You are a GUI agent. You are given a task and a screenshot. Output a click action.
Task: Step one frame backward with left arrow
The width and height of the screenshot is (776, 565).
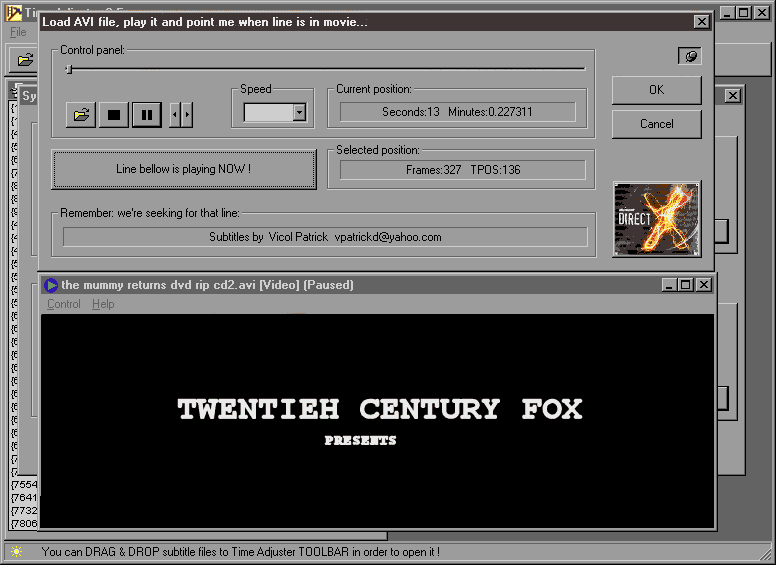[x=175, y=115]
